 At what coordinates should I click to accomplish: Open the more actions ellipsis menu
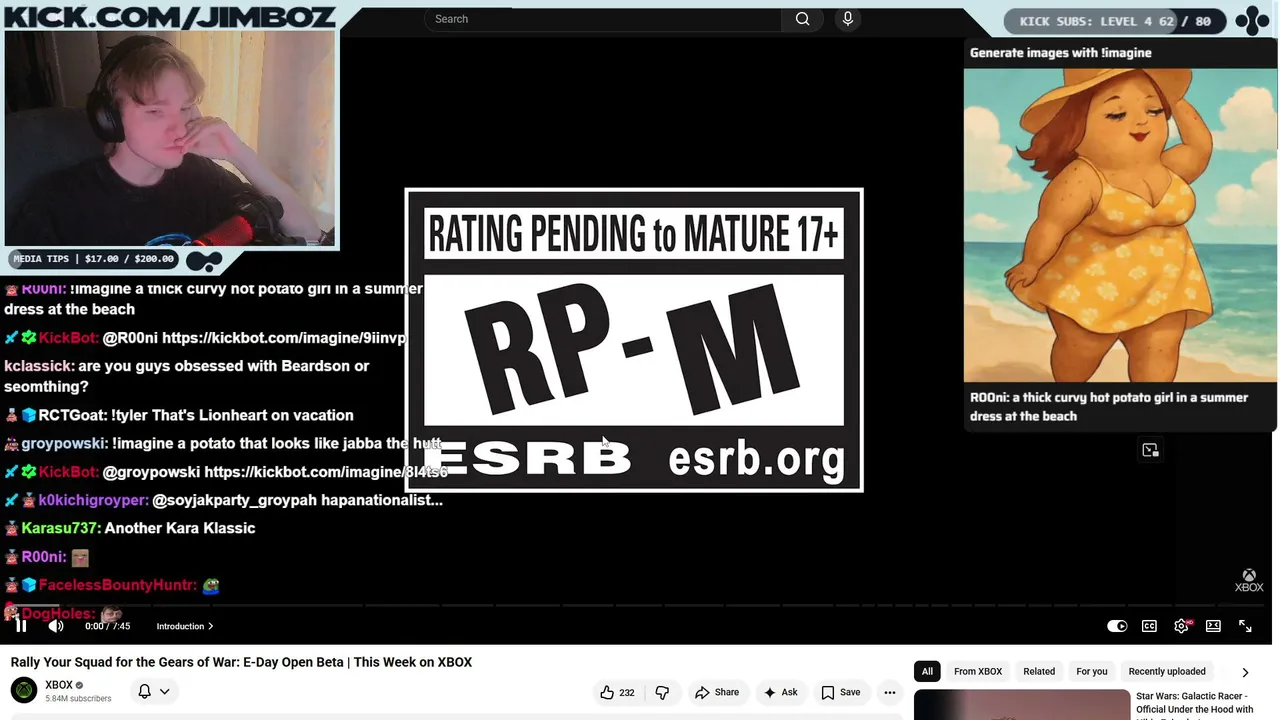(x=889, y=692)
